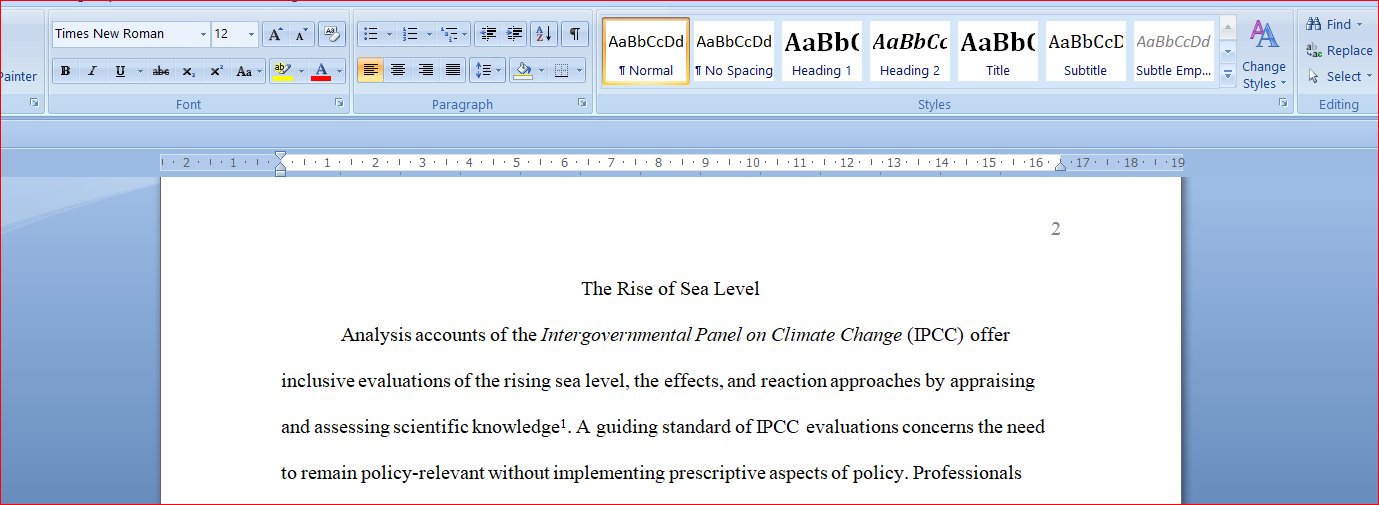Expand the highlight color dropdown arrow
1379x505 pixels.
pos(301,71)
